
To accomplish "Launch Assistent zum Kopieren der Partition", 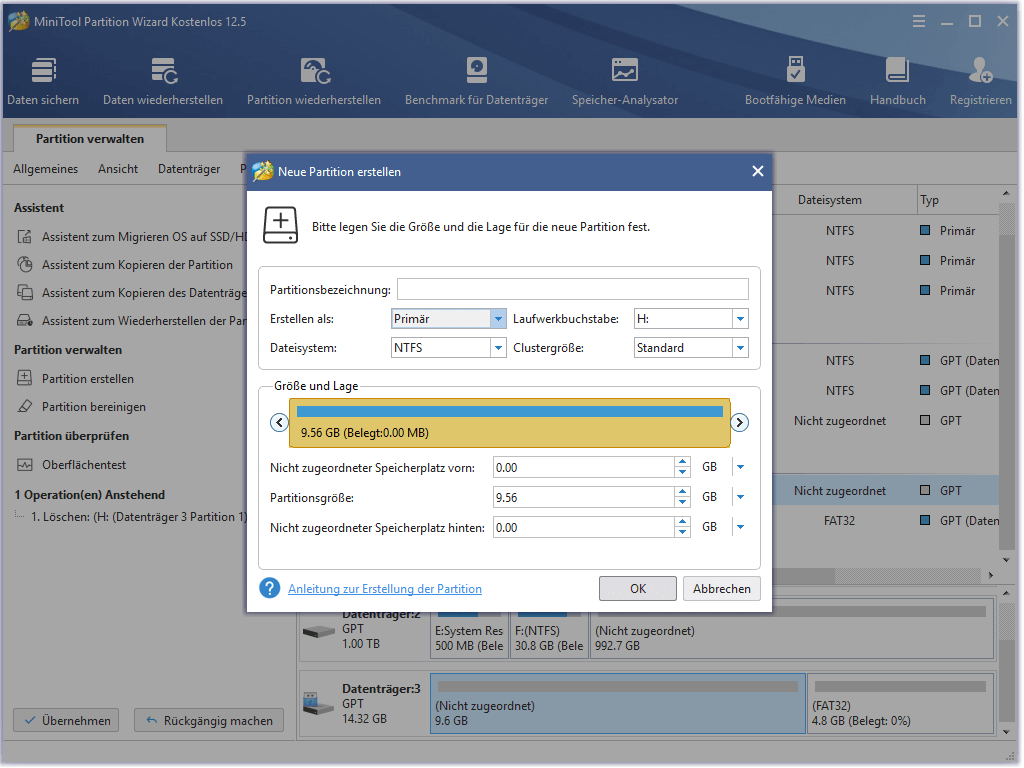I will (x=125, y=265).
